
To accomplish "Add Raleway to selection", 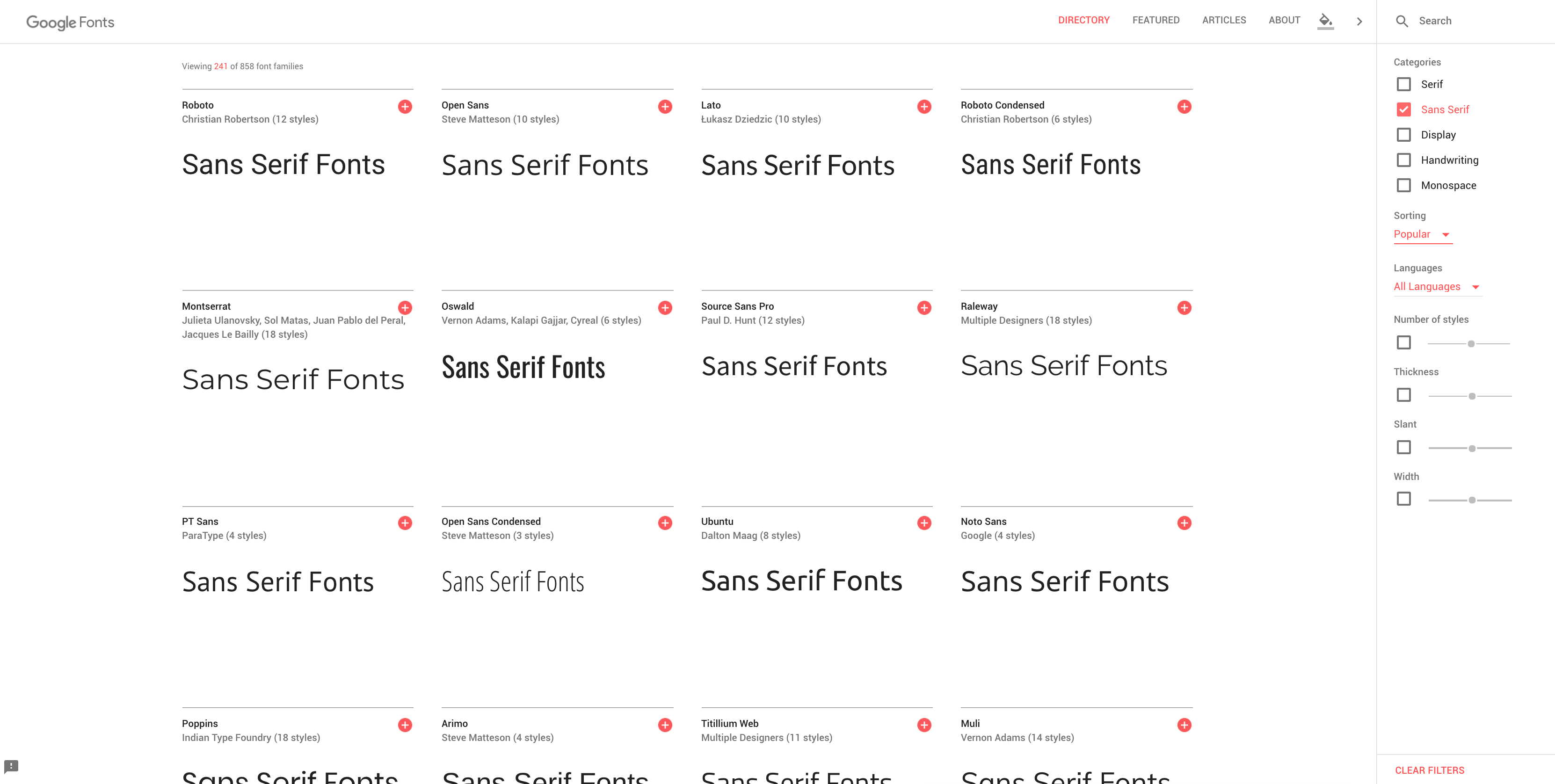I will [1184, 308].
